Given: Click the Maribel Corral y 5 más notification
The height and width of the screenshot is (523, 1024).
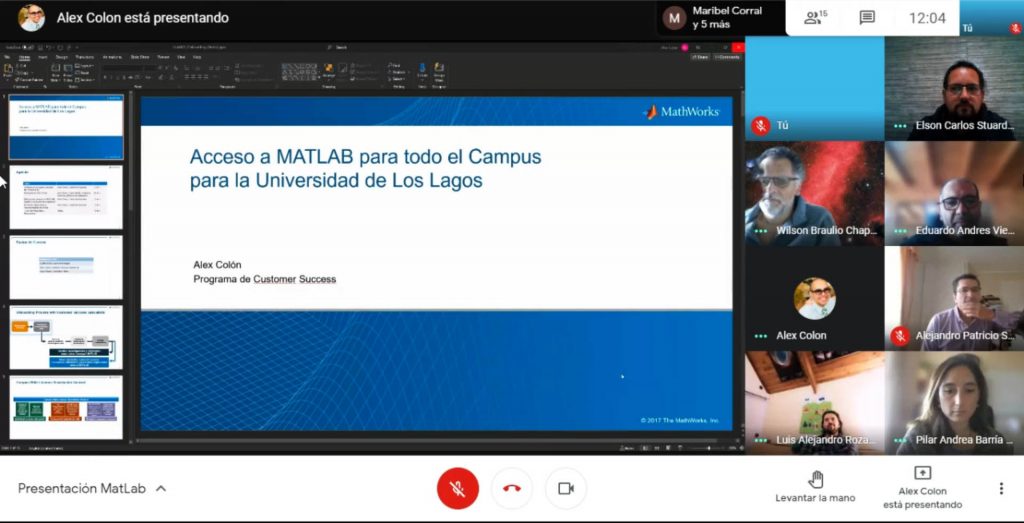Looking at the screenshot, I should pos(715,17).
